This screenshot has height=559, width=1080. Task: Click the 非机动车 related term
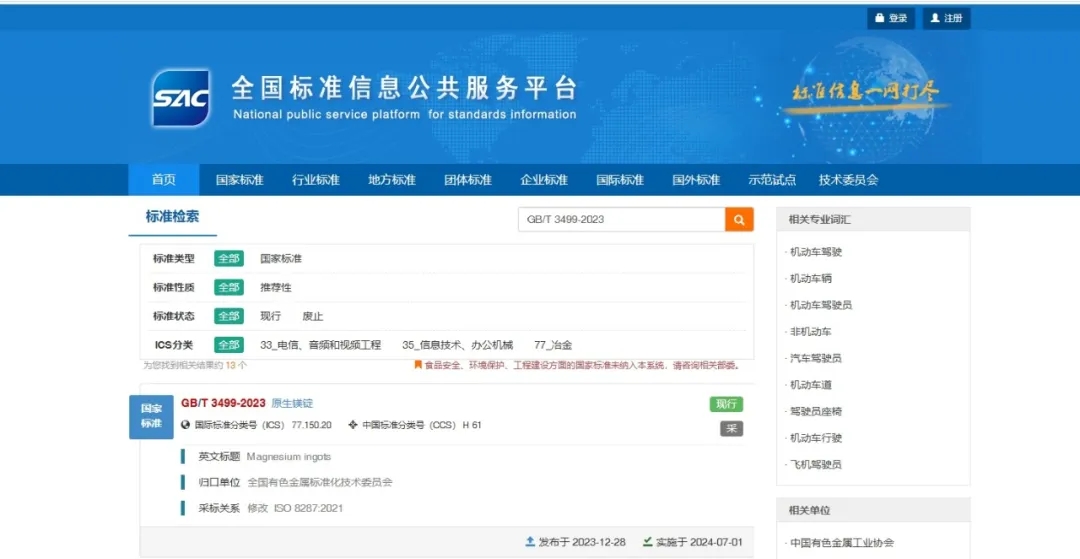[x=811, y=332]
